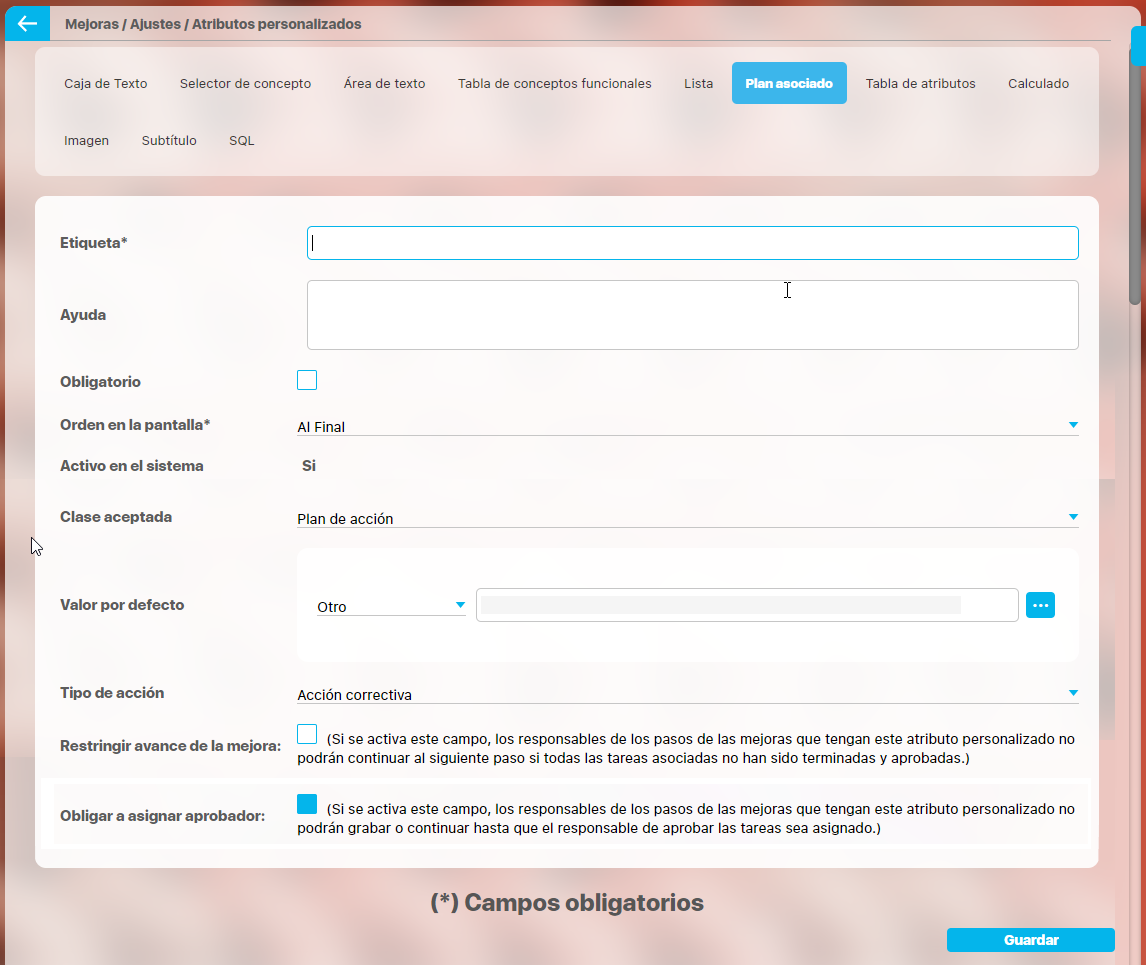Click the vertical scrollbar on the right
Viewport: 1148px width, 966px height.
click(1136, 170)
